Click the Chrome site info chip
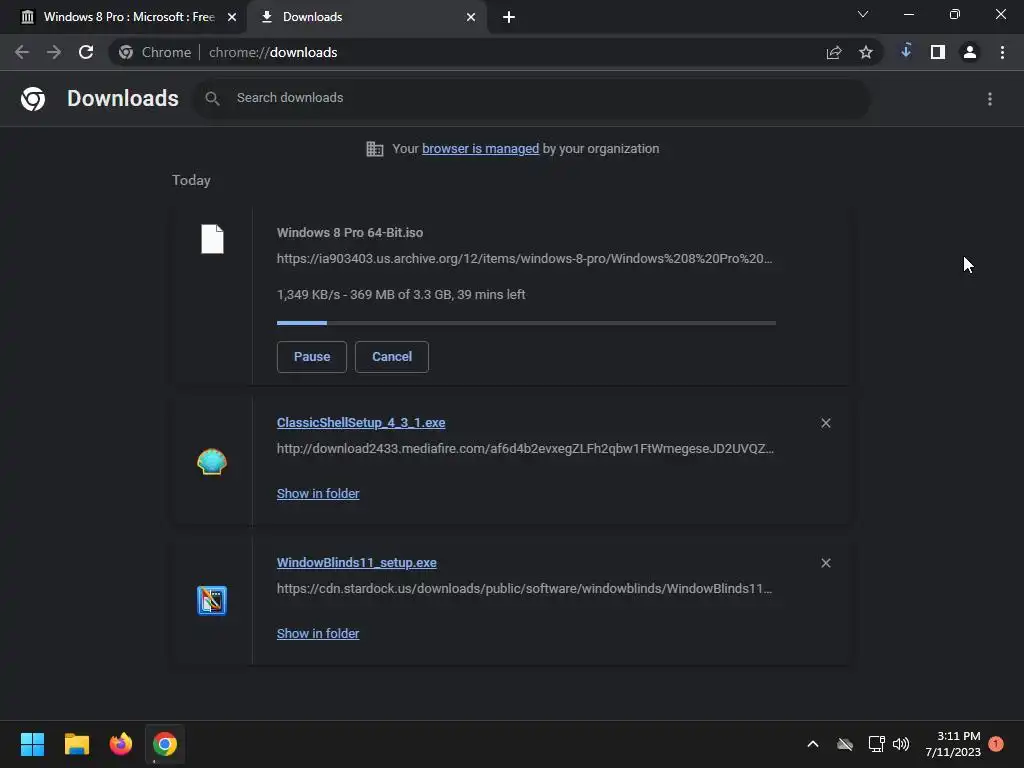1024x768 pixels. tap(155, 52)
